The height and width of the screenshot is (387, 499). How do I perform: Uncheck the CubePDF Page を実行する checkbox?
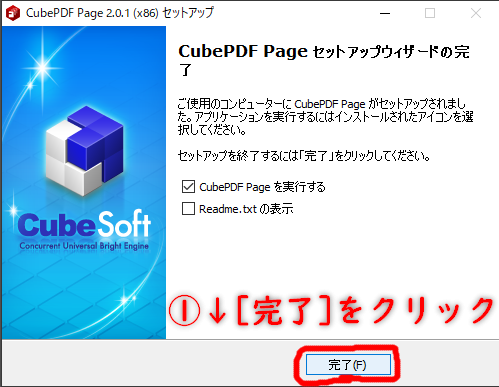point(188,187)
